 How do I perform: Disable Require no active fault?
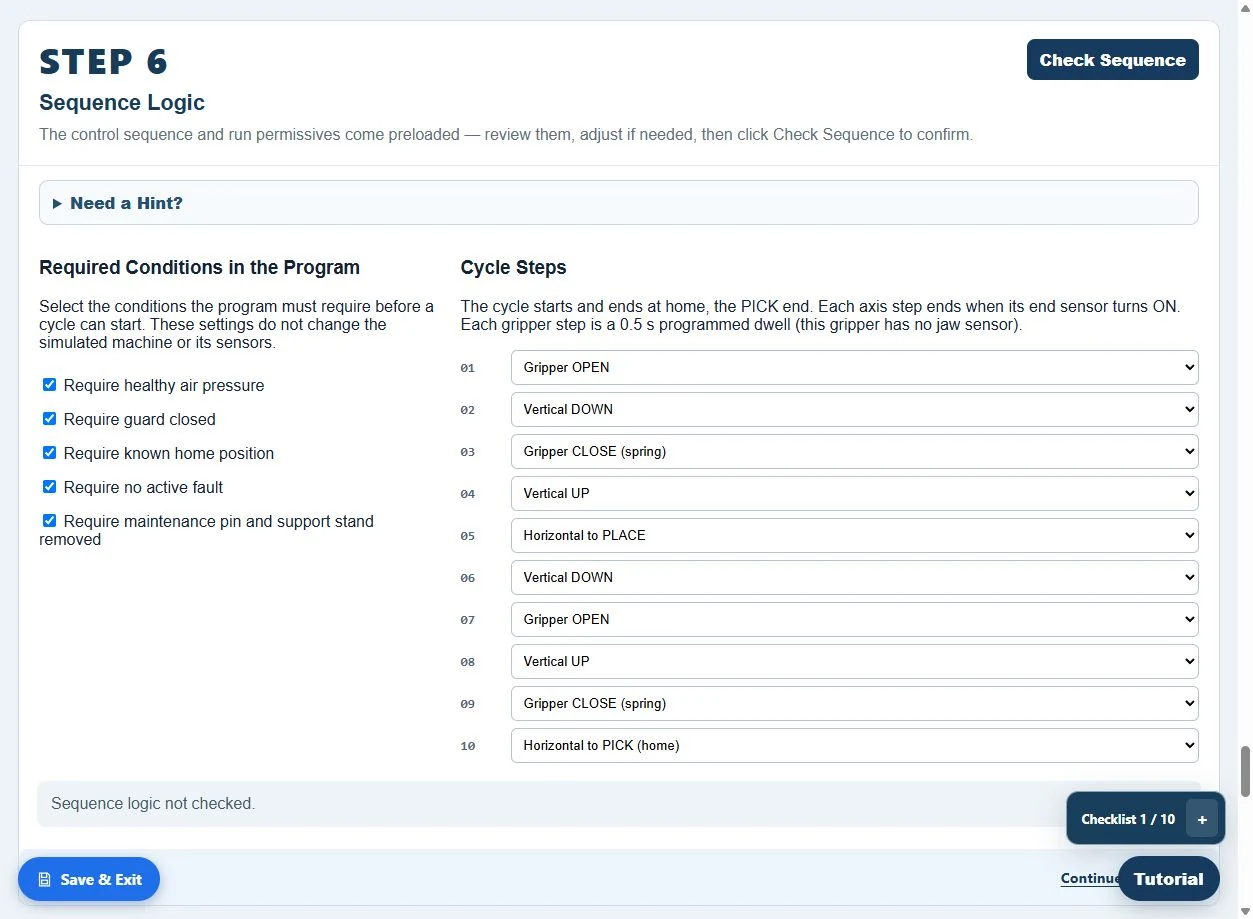[x=49, y=487]
